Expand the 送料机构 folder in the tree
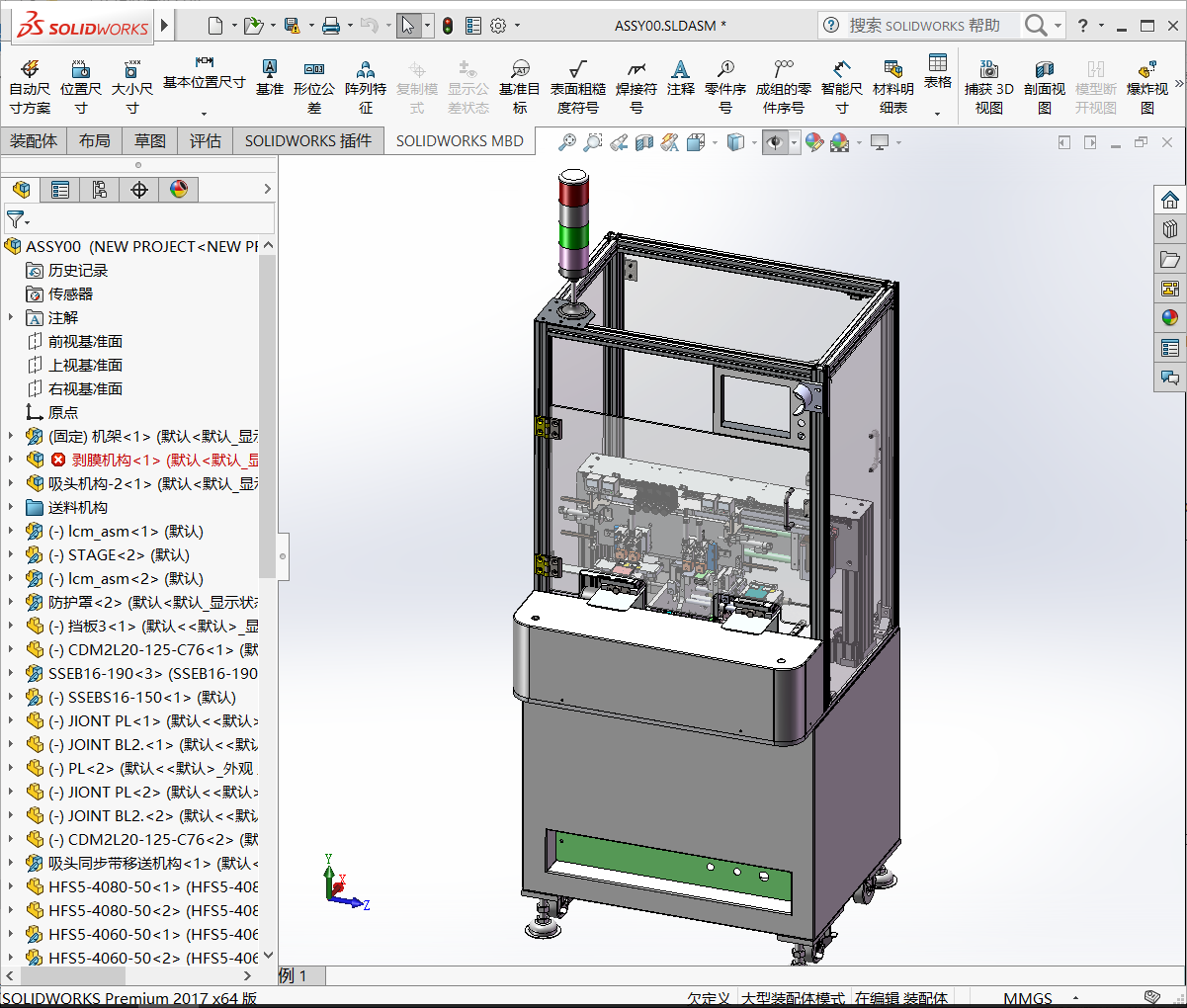Screen dimensions: 1187x1008 click(x=13, y=507)
